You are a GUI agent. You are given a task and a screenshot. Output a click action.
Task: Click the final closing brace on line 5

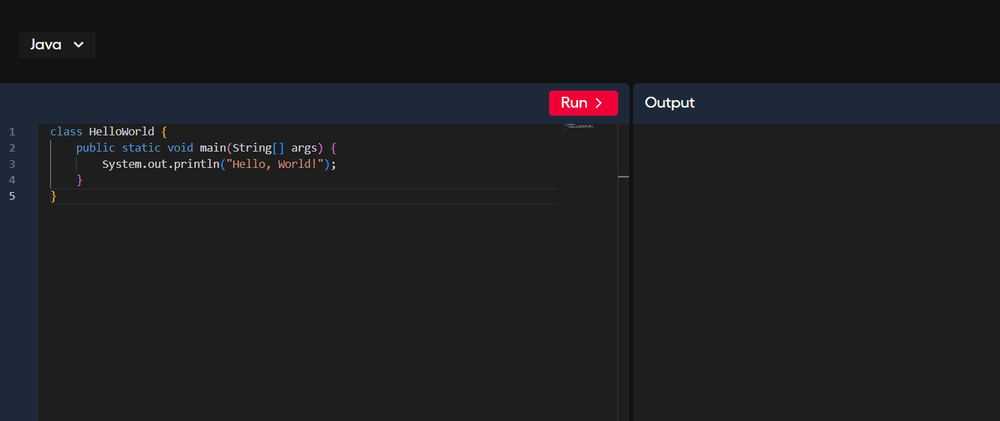[54, 196]
